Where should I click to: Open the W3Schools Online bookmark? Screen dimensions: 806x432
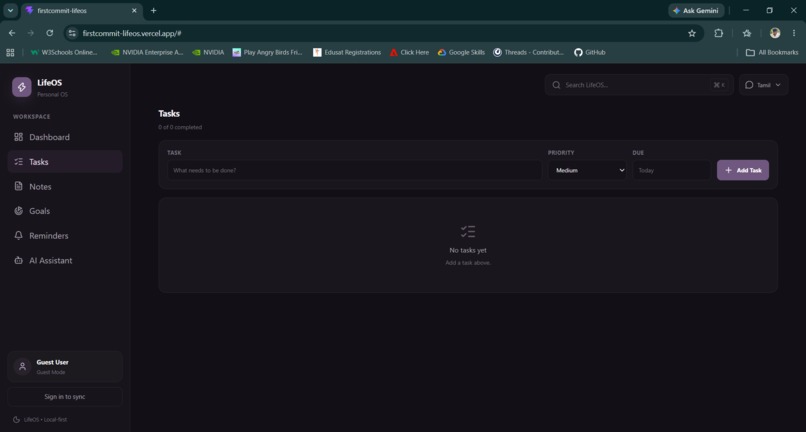[x=64, y=52]
